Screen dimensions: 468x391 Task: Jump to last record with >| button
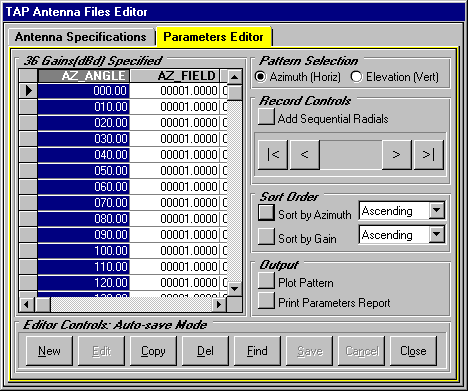[x=428, y=155]
